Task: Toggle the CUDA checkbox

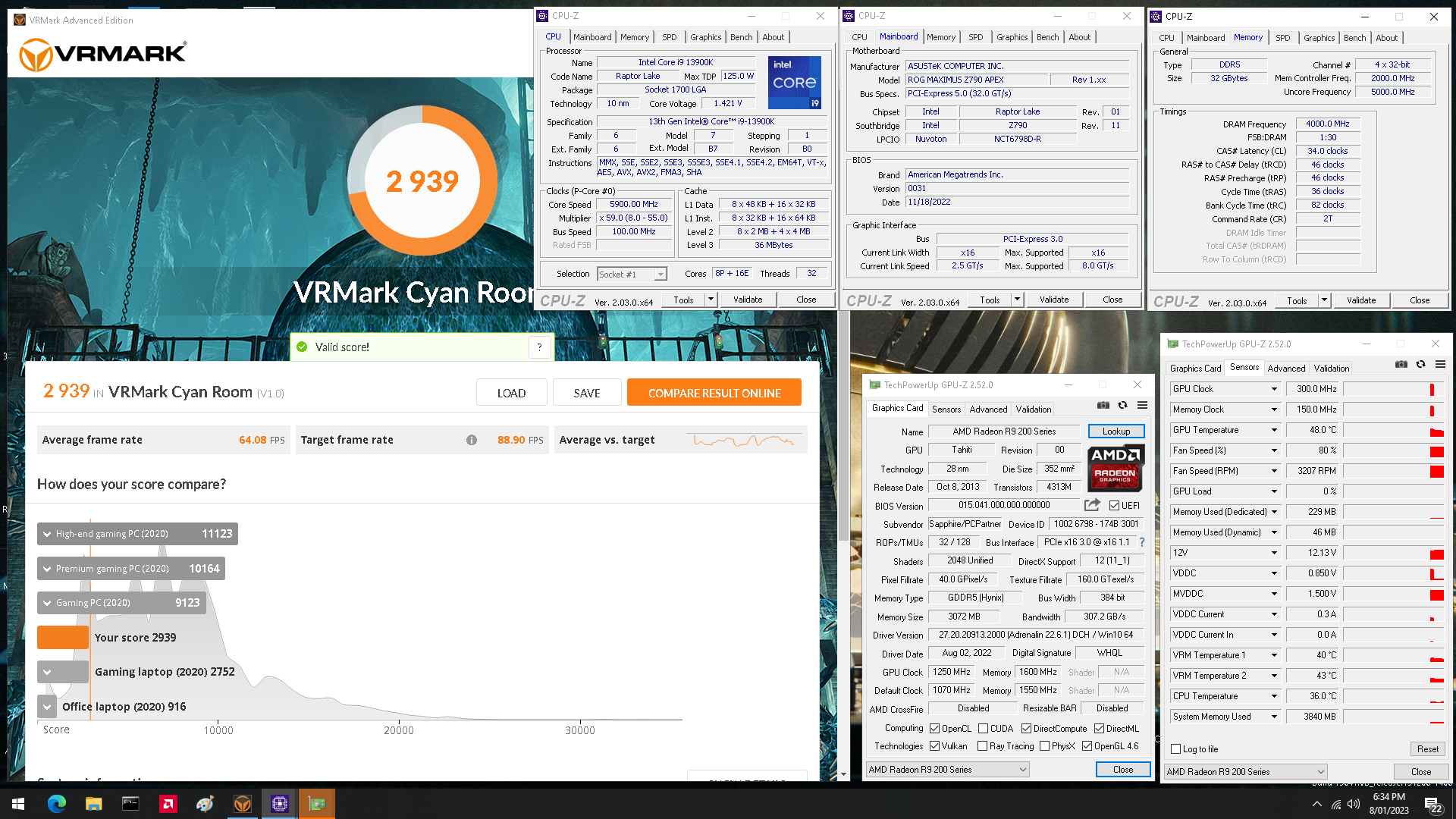Action: 983,728
